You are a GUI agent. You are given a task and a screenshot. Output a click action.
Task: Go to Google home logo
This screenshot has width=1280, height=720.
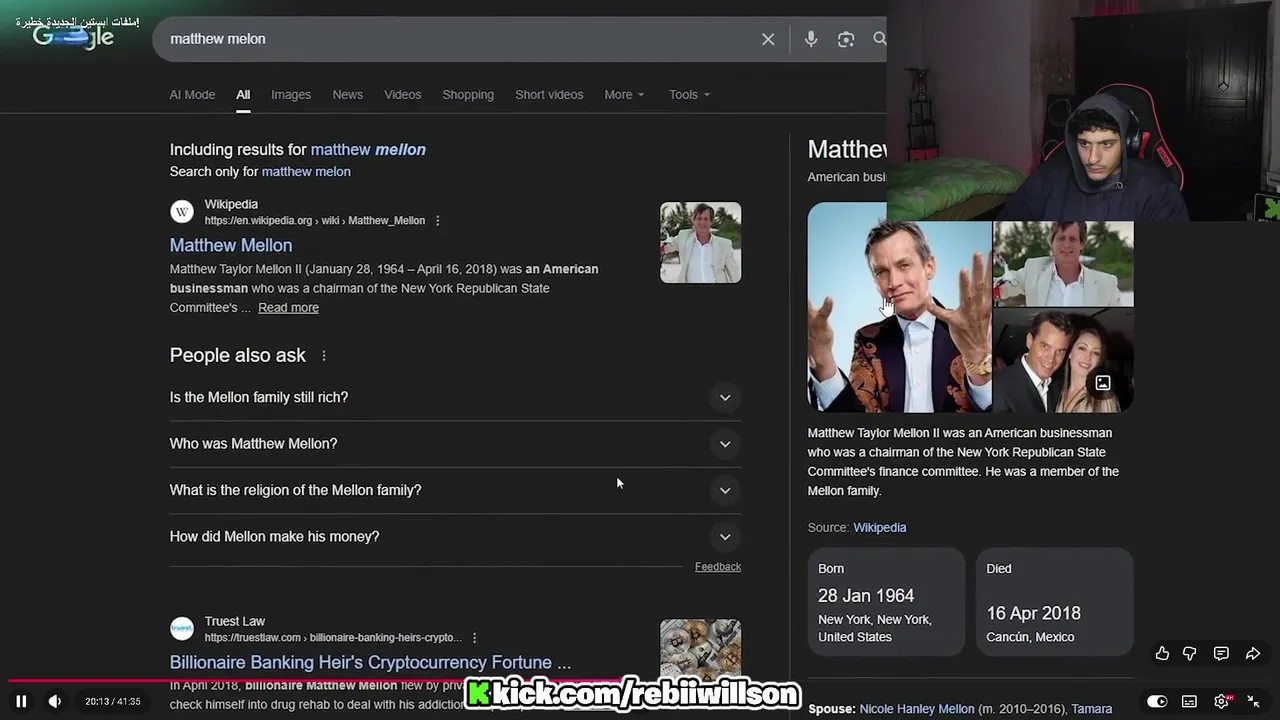click(73, 37)
